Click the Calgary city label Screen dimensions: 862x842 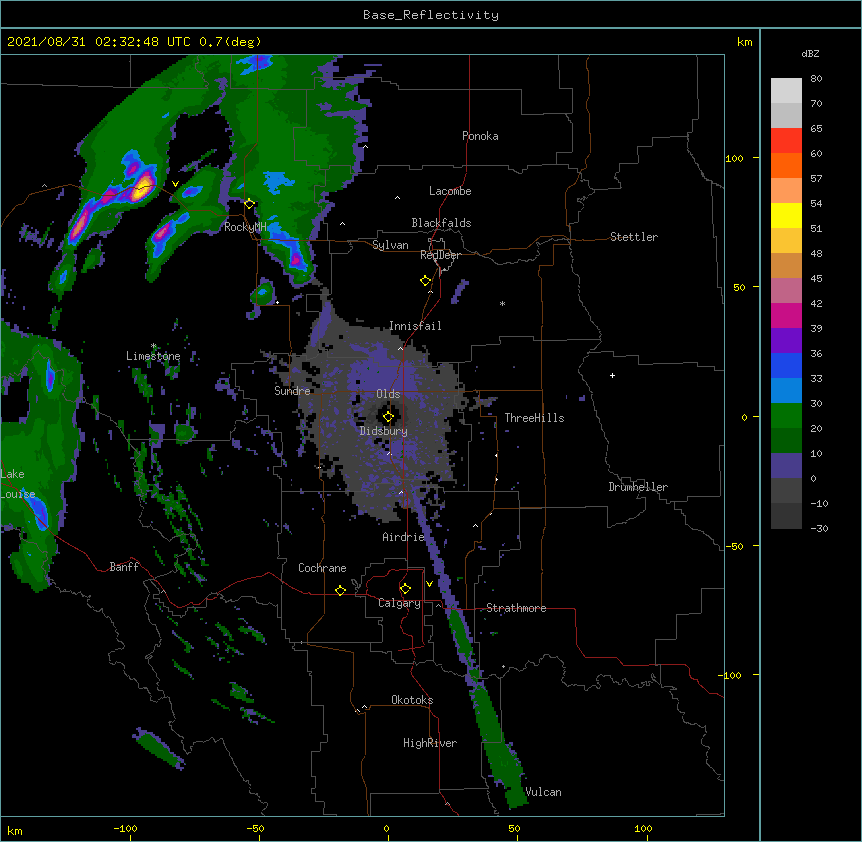click(x=399, y=603)
